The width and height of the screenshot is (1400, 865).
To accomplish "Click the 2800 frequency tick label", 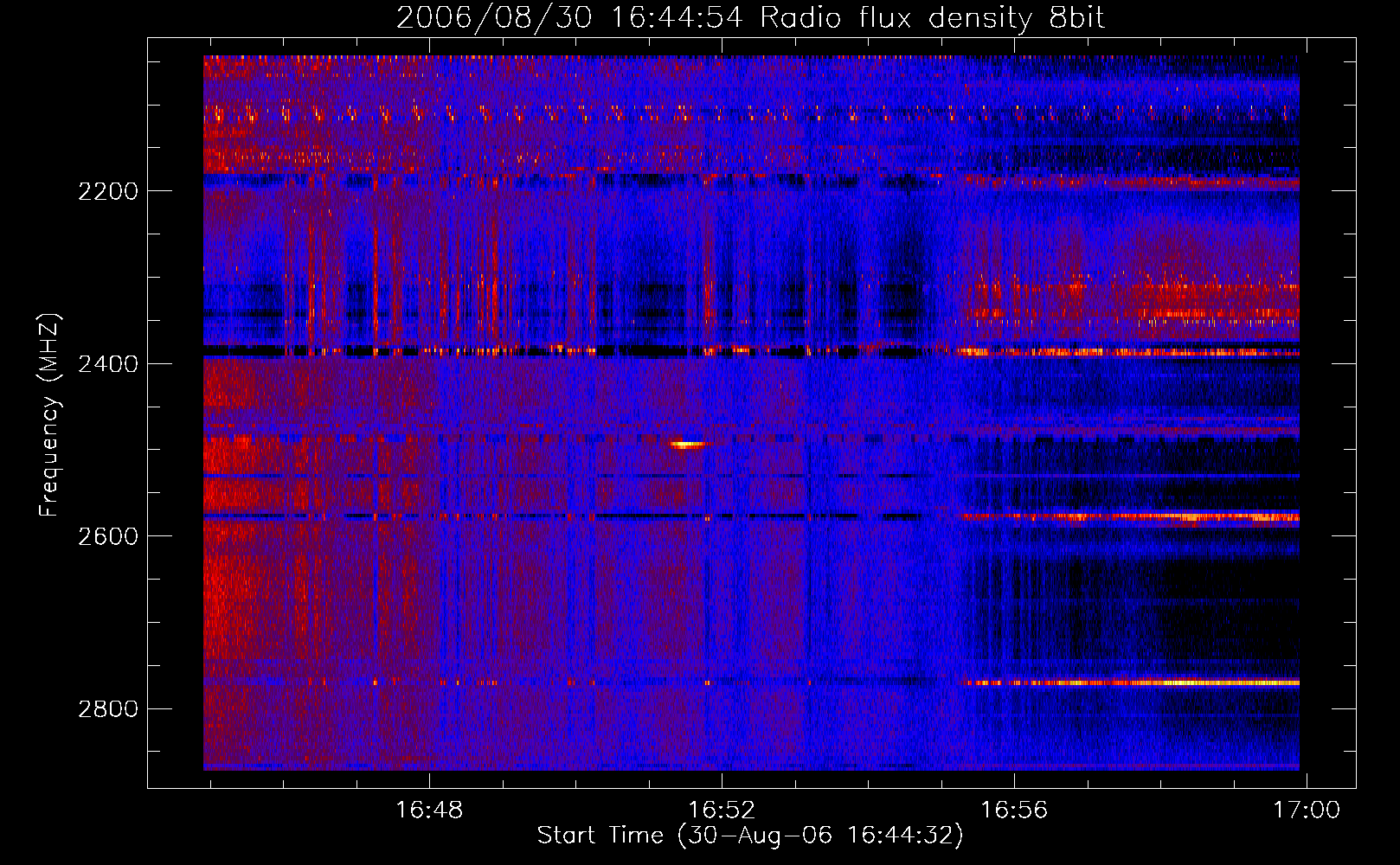I will tap(108, 709).
